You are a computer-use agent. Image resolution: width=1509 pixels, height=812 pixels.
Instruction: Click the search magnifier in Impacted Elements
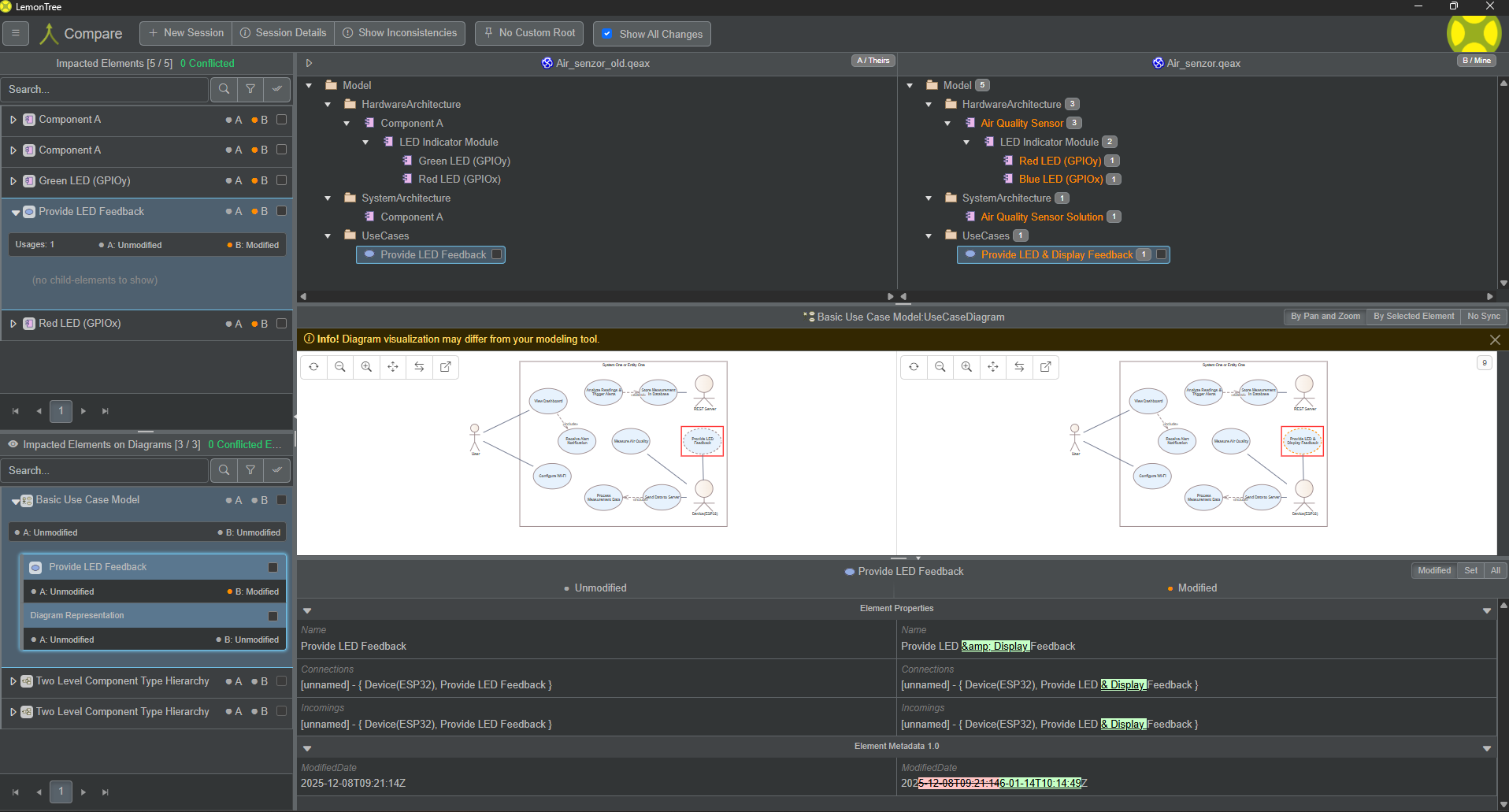tap(224, 89)
